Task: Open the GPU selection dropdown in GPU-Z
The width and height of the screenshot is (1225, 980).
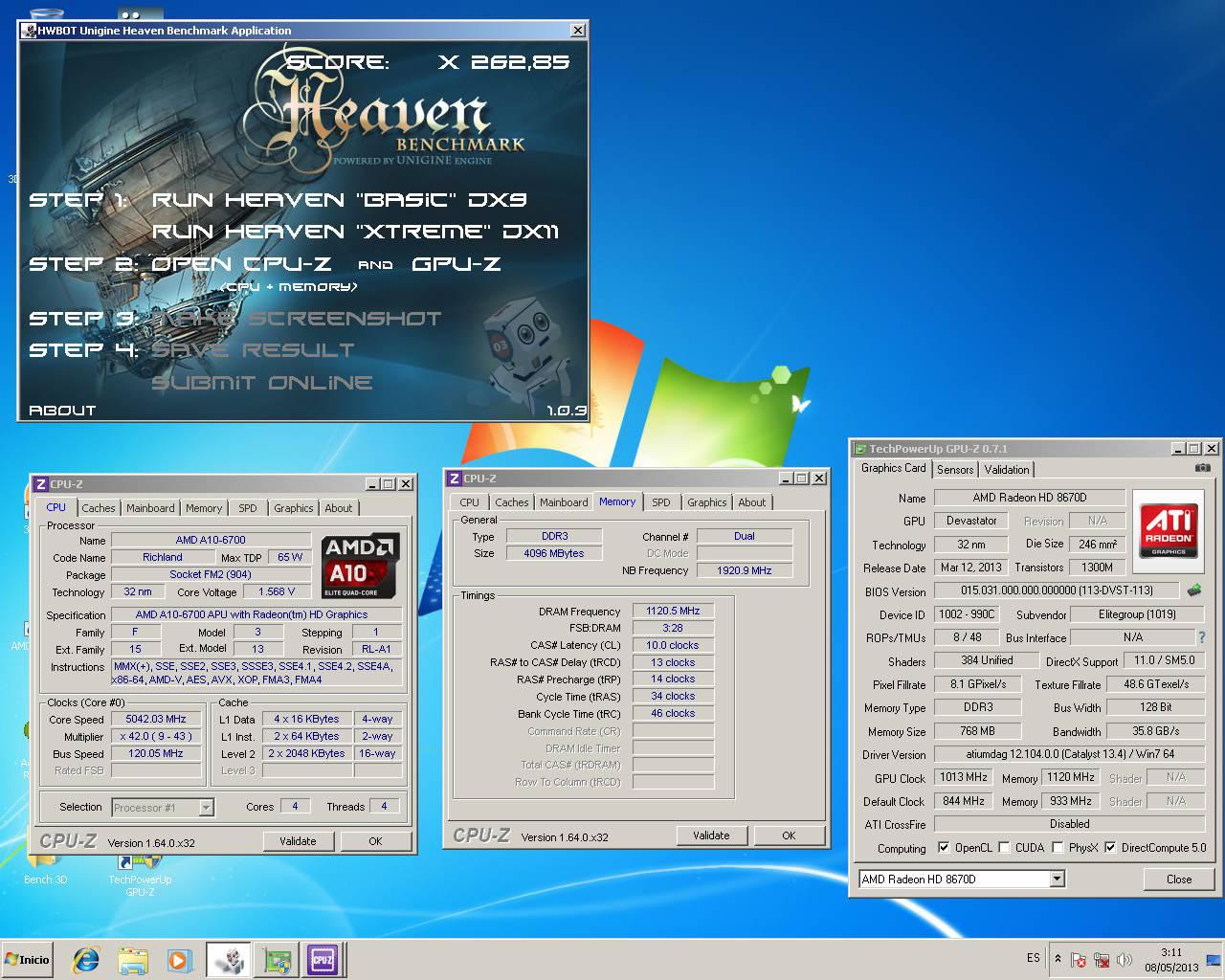Action: [x=1057, y=879]
